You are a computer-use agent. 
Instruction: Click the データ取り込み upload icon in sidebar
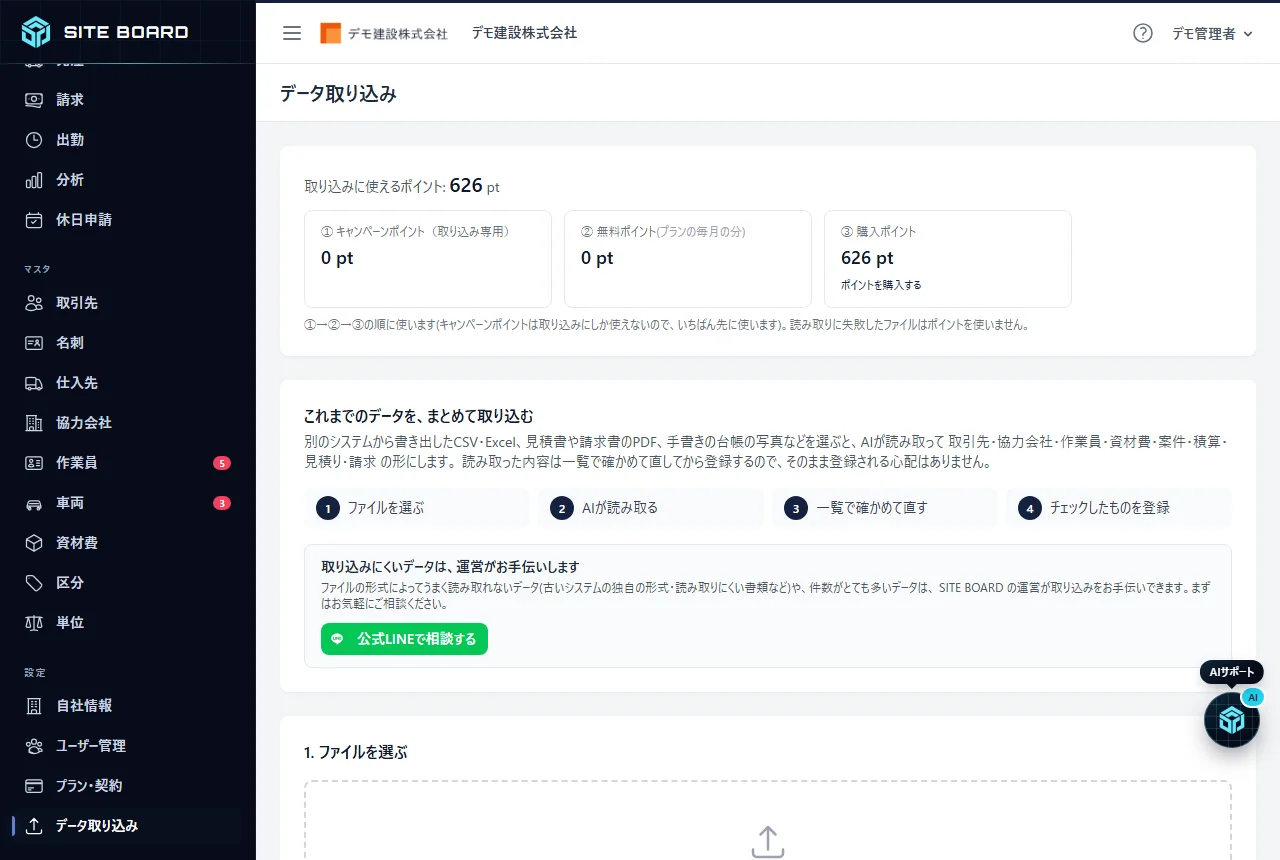(x=35, y=826)
